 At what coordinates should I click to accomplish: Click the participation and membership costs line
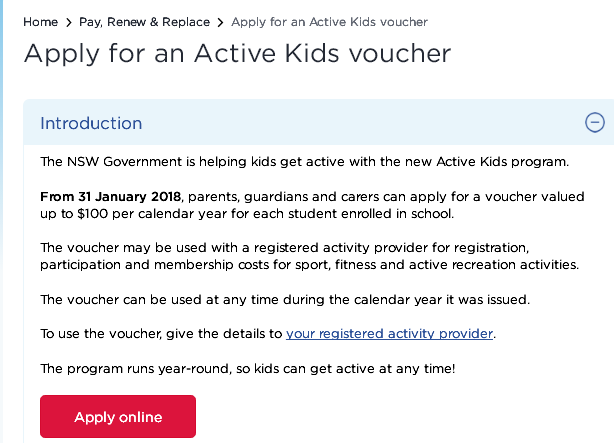[x=309, y=265]
